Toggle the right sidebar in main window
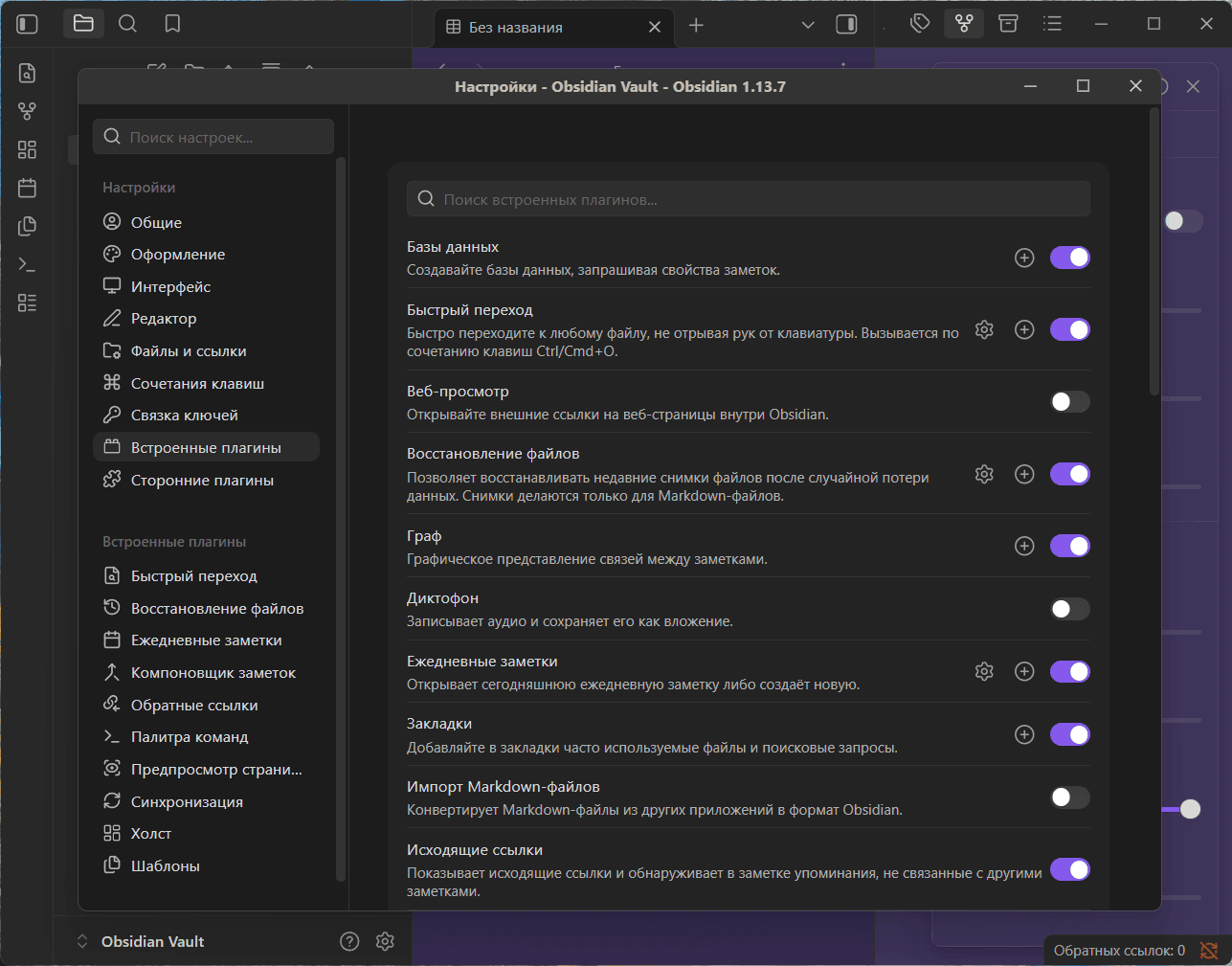1232x966 pixels. coord(846,25)
